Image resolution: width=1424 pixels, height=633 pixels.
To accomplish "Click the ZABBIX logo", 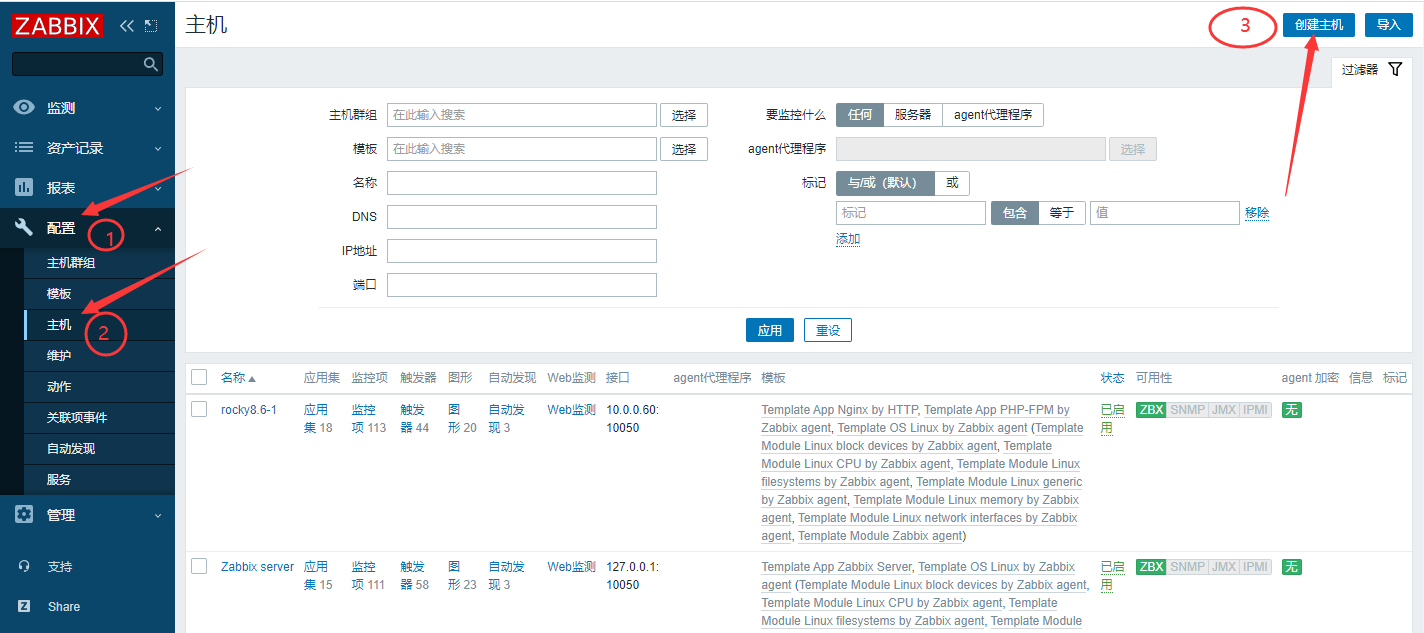I will [58, 25].
